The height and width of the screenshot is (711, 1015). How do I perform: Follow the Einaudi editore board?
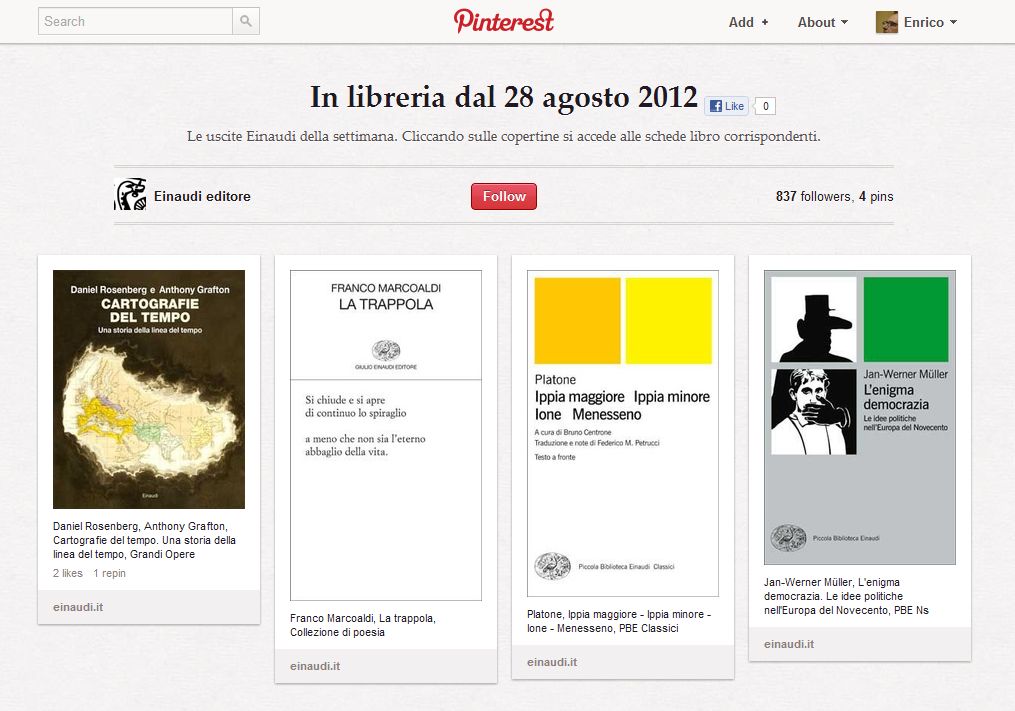tap(504, 196)
